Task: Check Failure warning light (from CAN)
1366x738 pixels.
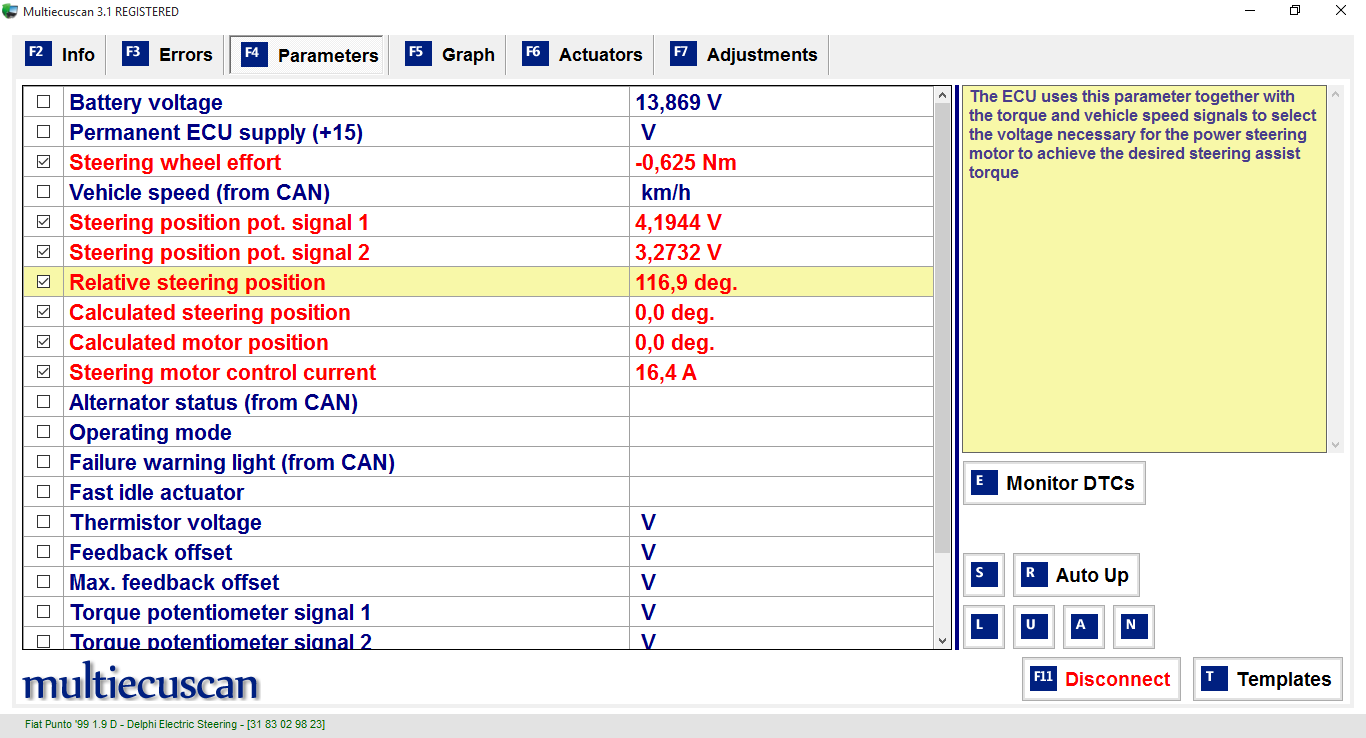Action: coord(43,462)
